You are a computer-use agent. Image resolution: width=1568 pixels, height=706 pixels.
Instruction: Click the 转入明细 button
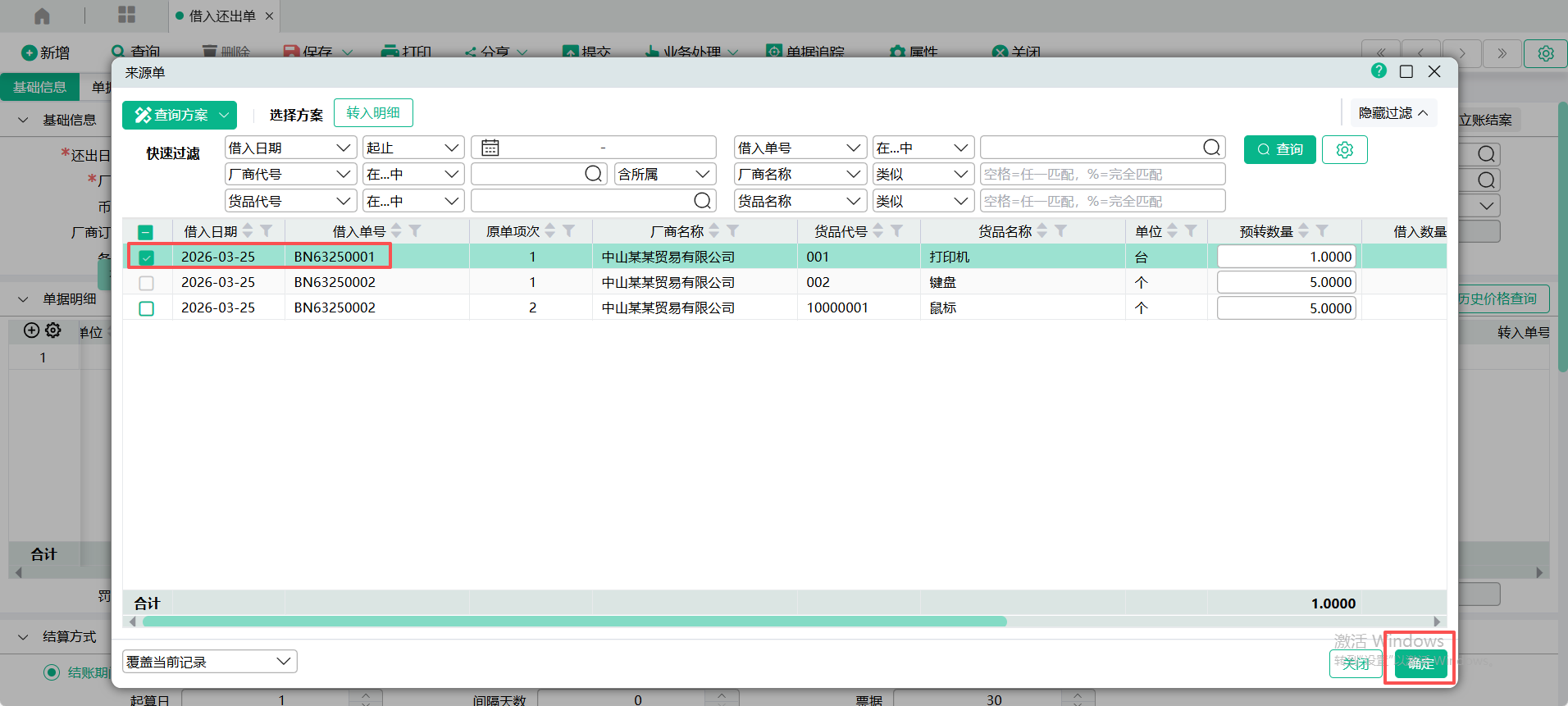373,113
